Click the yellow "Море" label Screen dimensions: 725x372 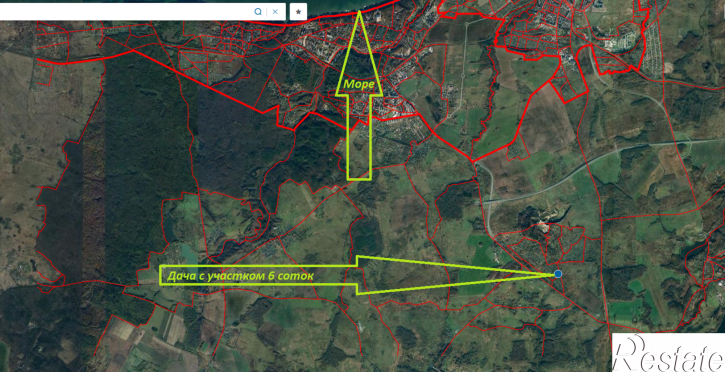point(359,84)
